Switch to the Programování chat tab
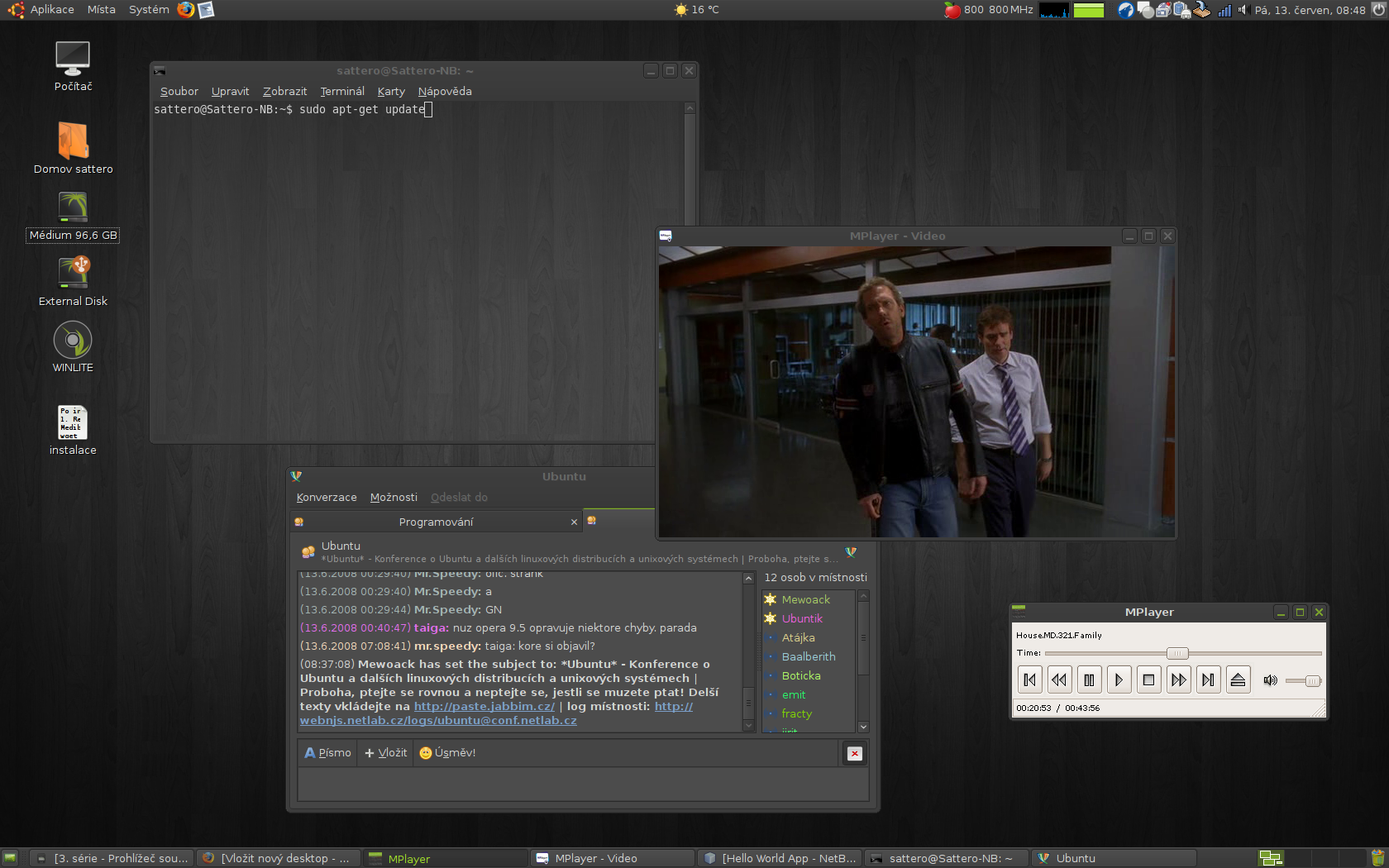Screen dimensions: 1389x868 (x=436, y=522)
